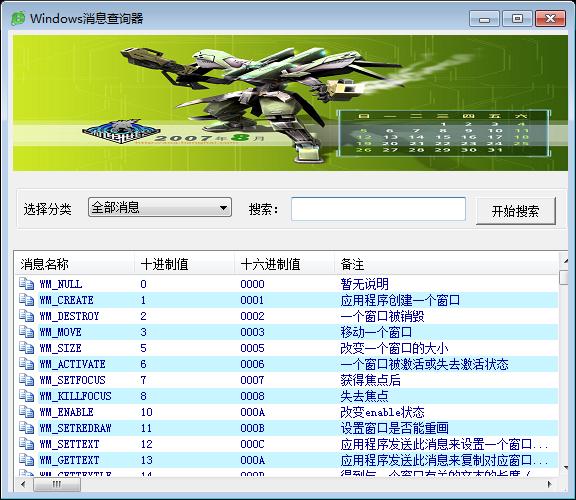Click the icon next to WM_SETFOCUS
The image size is (576, 500).
click(x=26, y=380)
